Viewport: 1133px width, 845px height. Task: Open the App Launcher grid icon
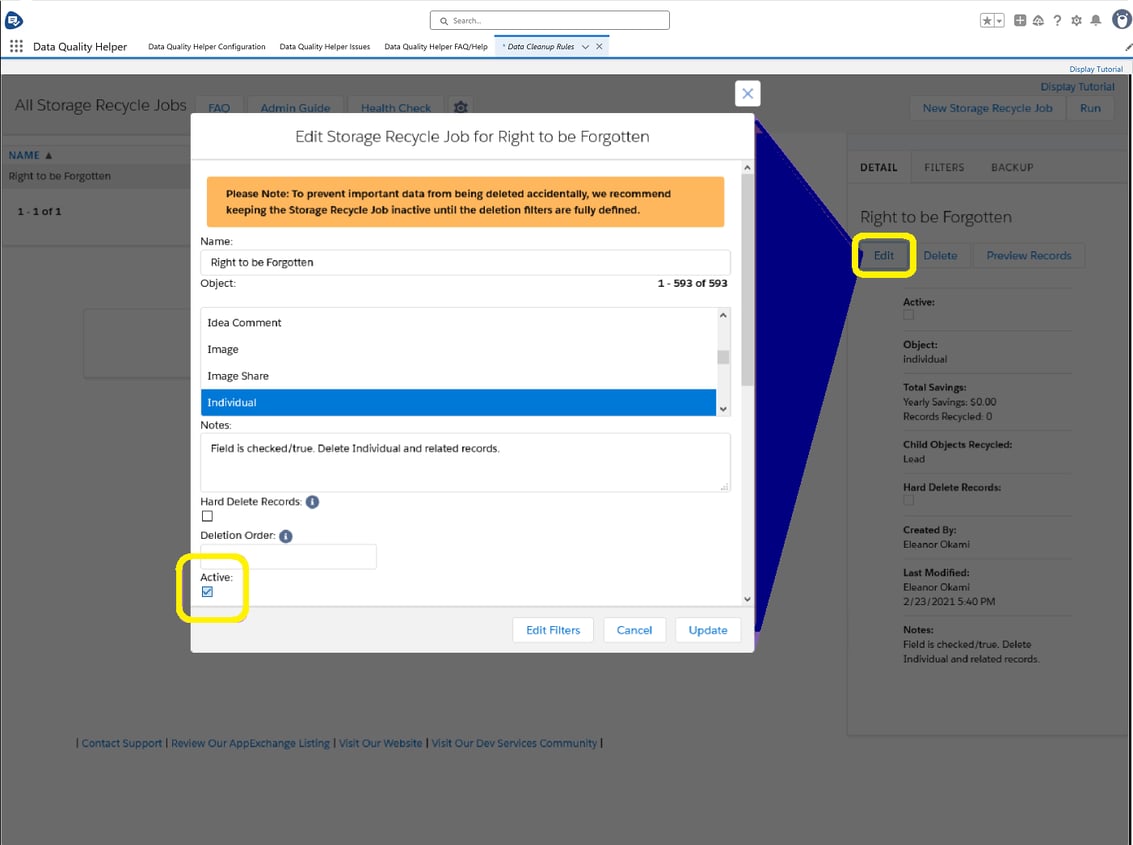coord(16,46)
